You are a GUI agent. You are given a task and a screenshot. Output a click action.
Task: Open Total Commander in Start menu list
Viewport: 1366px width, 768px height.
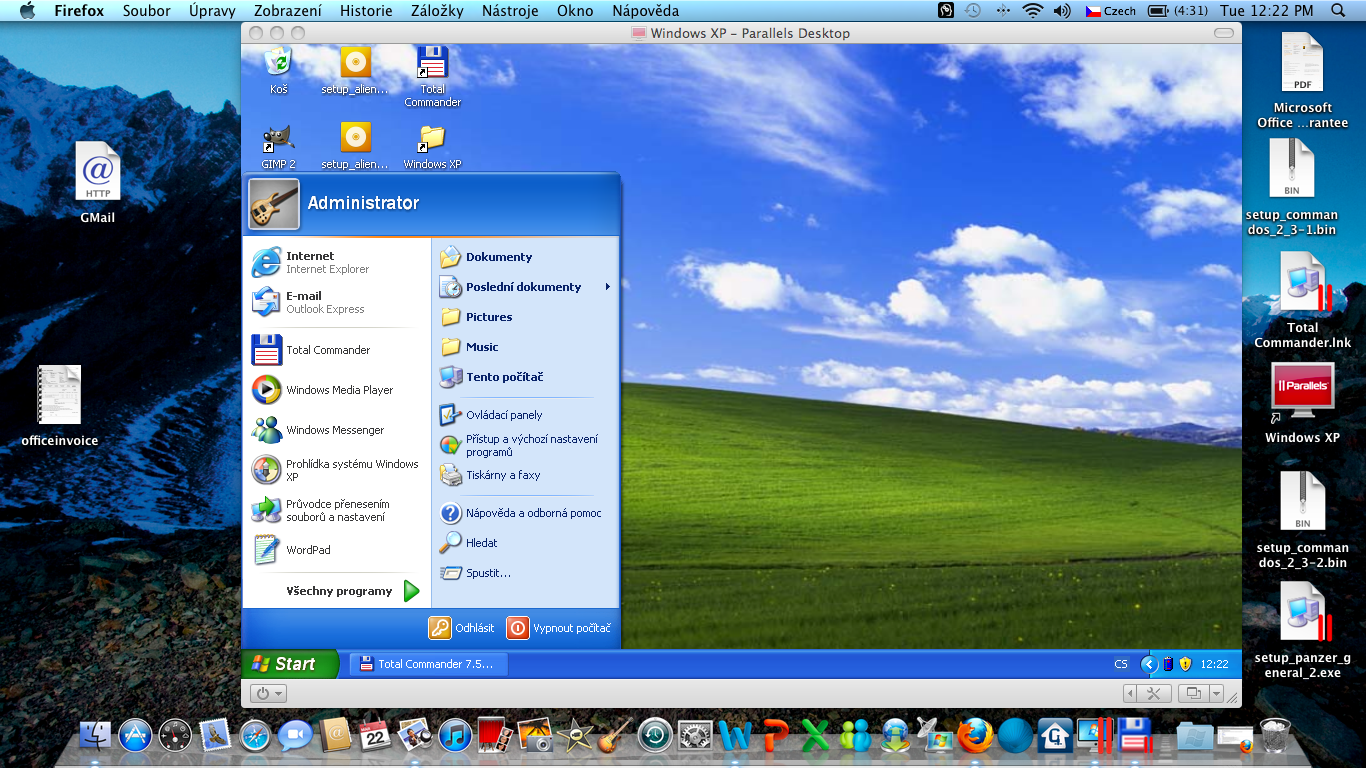(337, 350)
